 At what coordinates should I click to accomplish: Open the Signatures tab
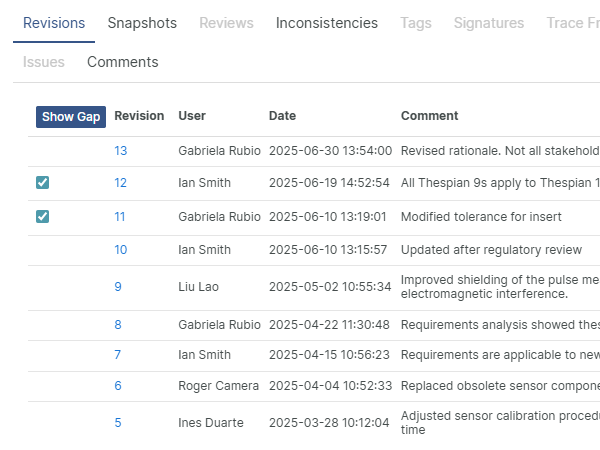[x=488, y=23]
